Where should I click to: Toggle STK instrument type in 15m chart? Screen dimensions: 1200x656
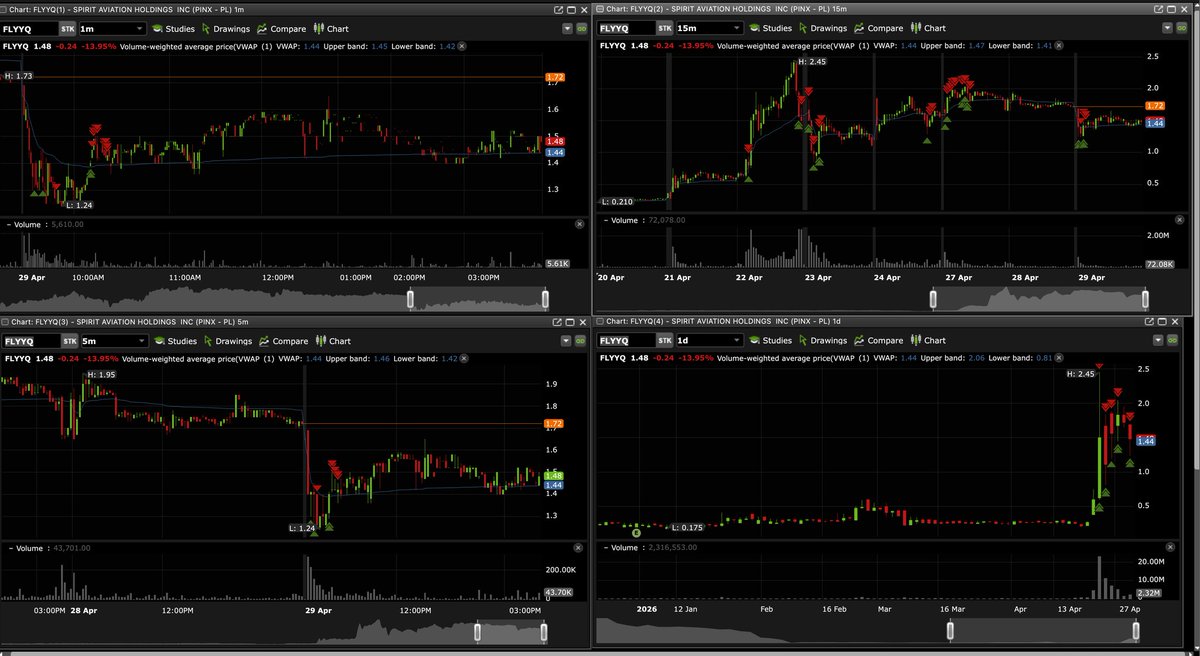(664, 28)
